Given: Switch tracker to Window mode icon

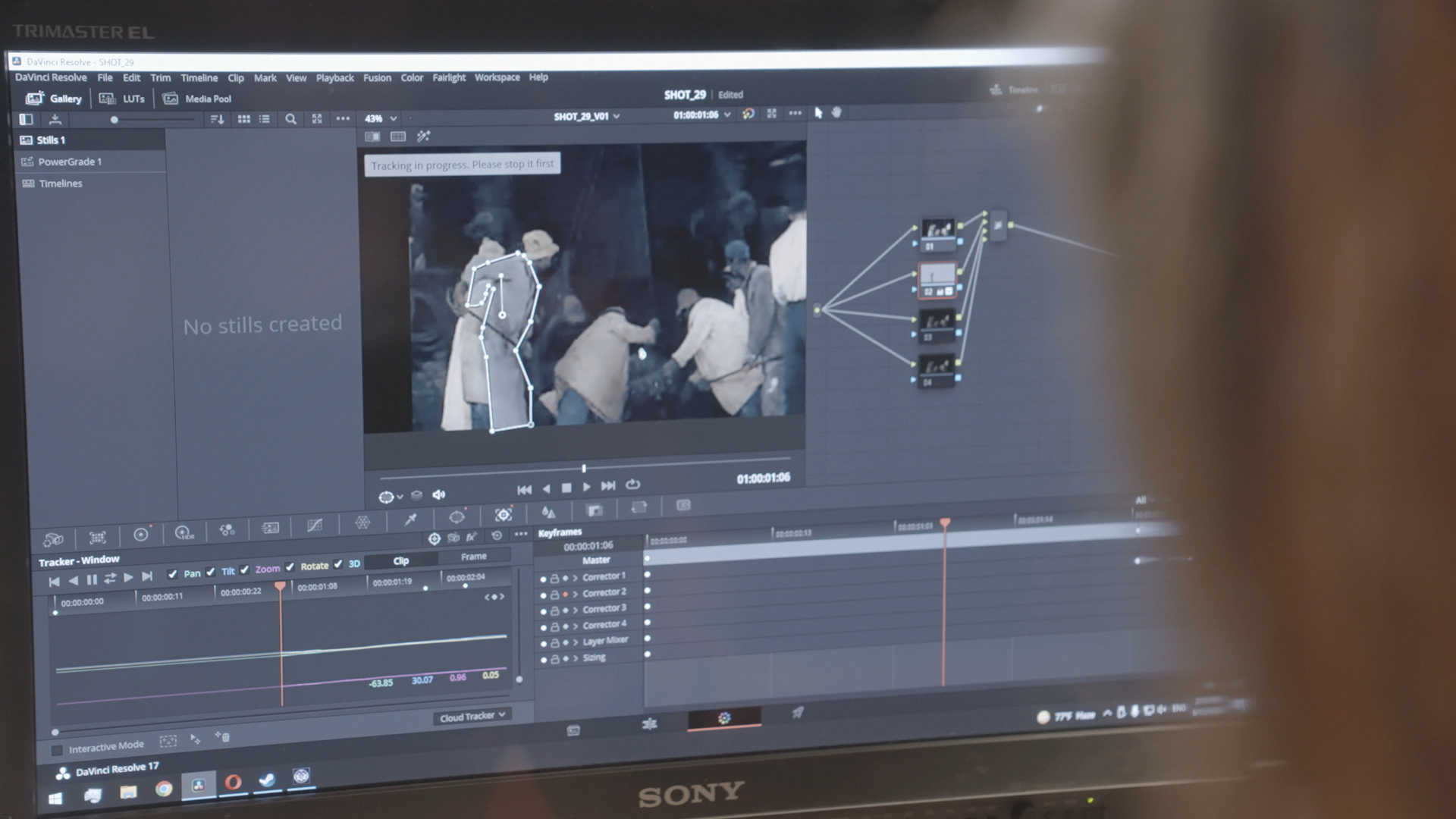Looking at the screenshot, I should pyautogui.click(x=435, y=538).
